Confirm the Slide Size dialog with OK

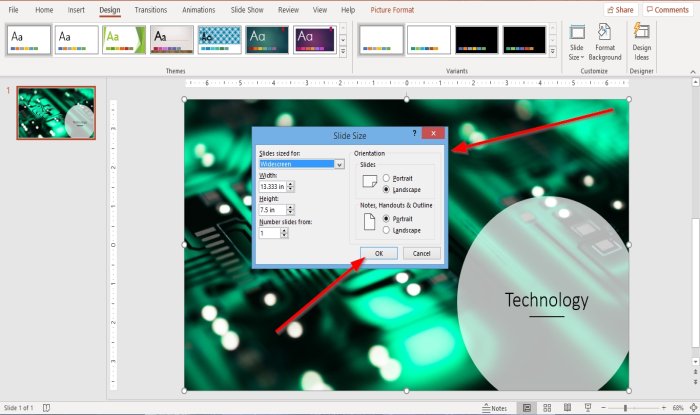pyautogui.click(x=379, y=253)
